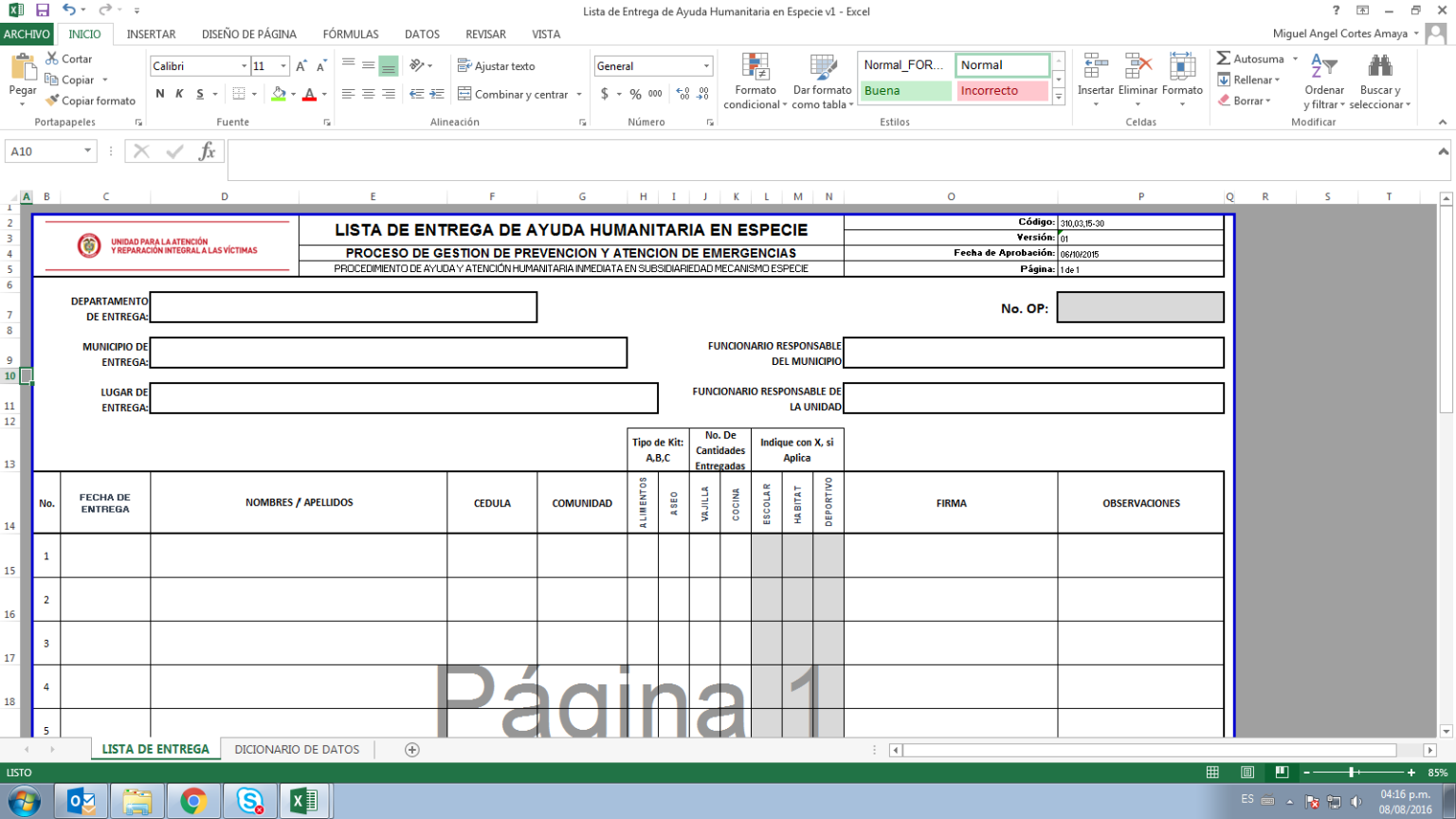The width and height of the screenshot is (1456, 819).
Task: Toggle bold formatting (N)
Action: (x=159, y=94)
